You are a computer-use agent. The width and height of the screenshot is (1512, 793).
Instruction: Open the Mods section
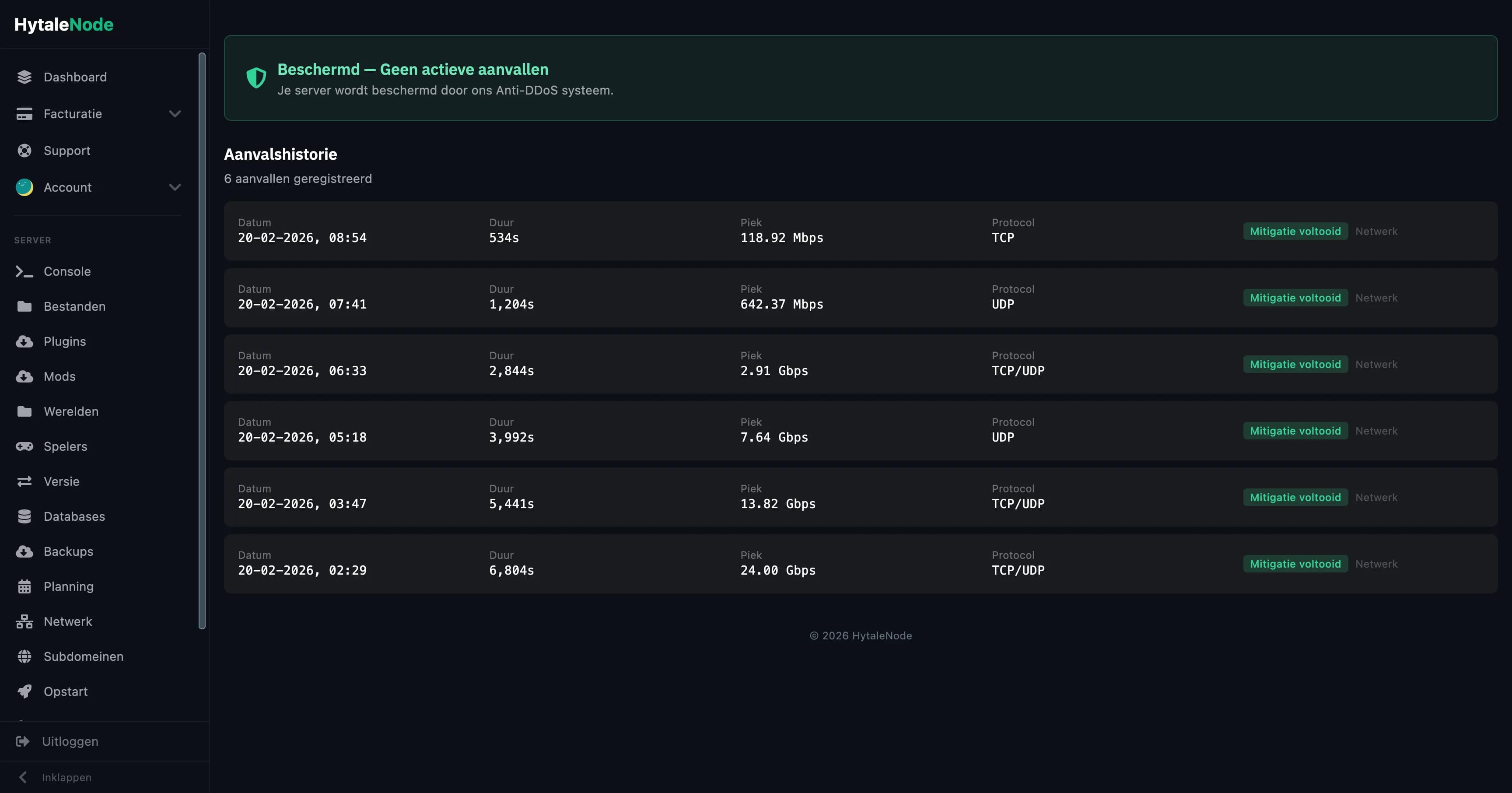[x=59, y=376]
